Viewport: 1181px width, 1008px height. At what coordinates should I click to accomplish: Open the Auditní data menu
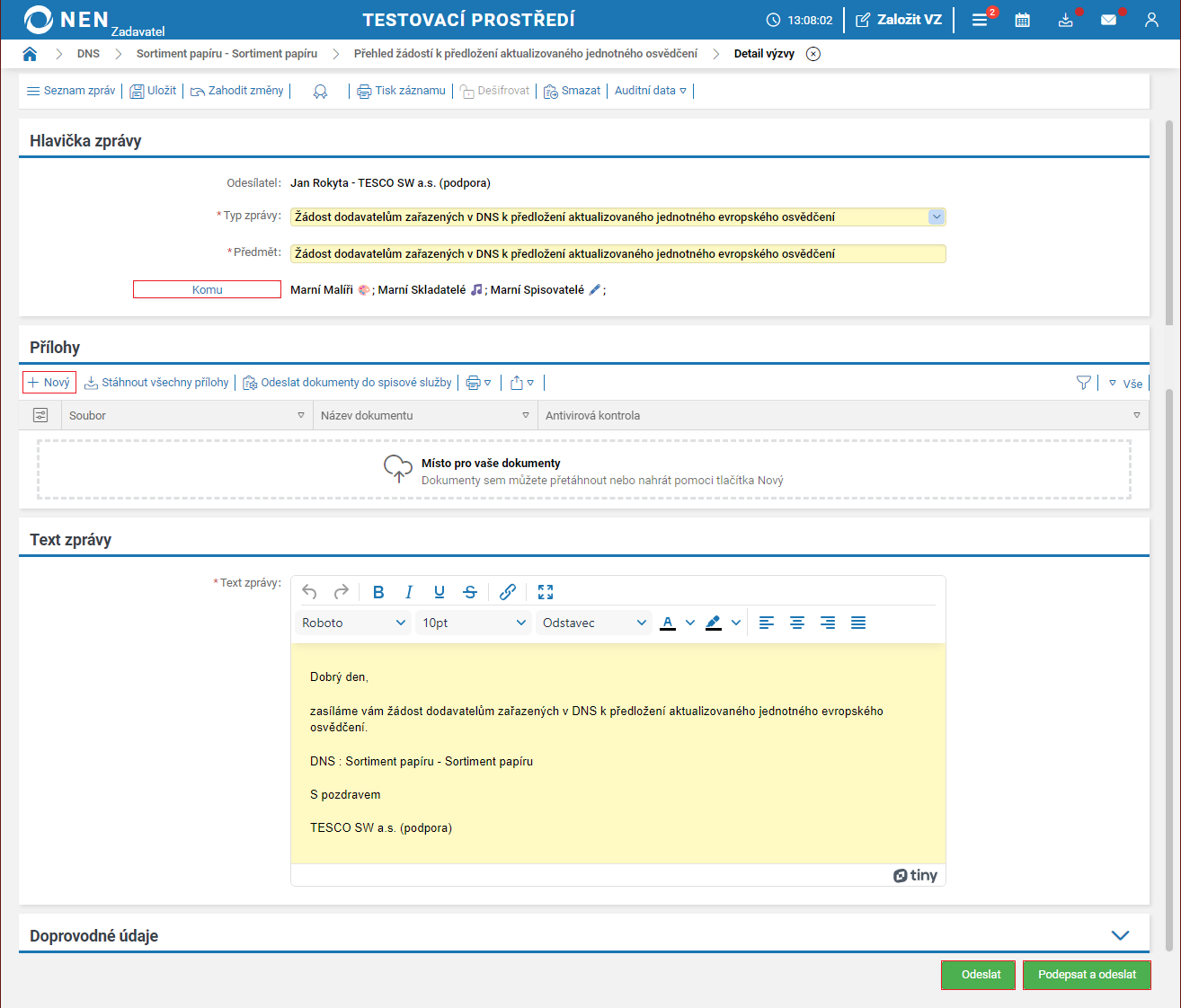click(x=650, y=91)
